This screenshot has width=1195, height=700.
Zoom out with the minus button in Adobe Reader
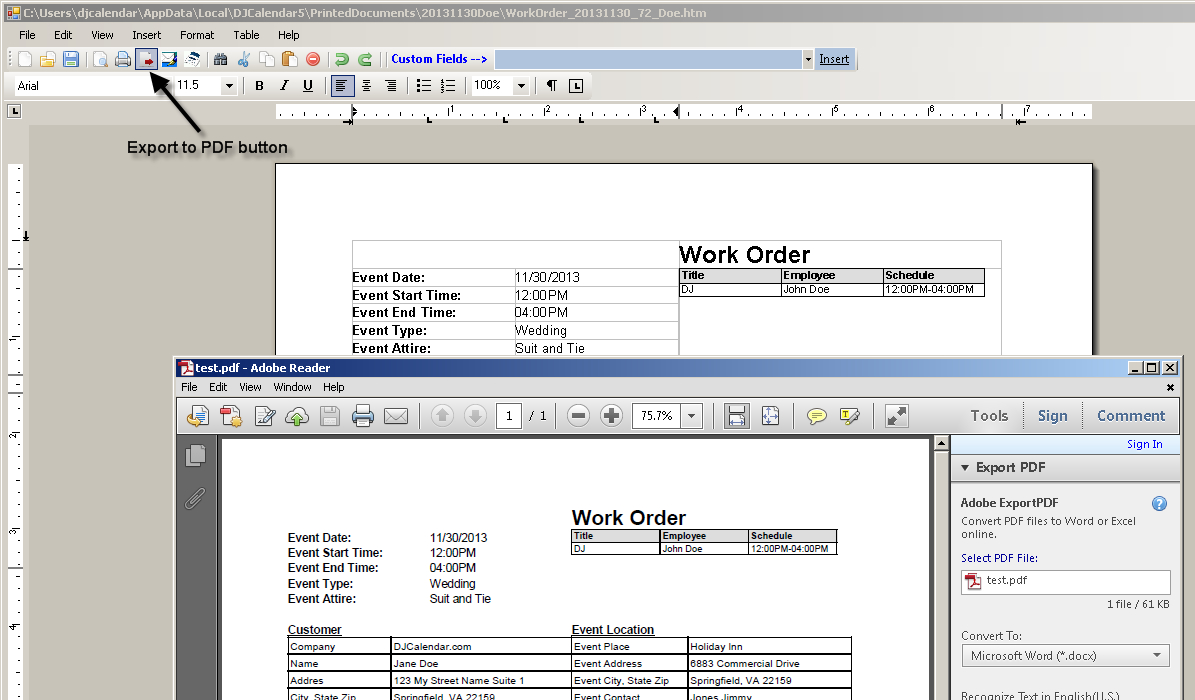578,416
